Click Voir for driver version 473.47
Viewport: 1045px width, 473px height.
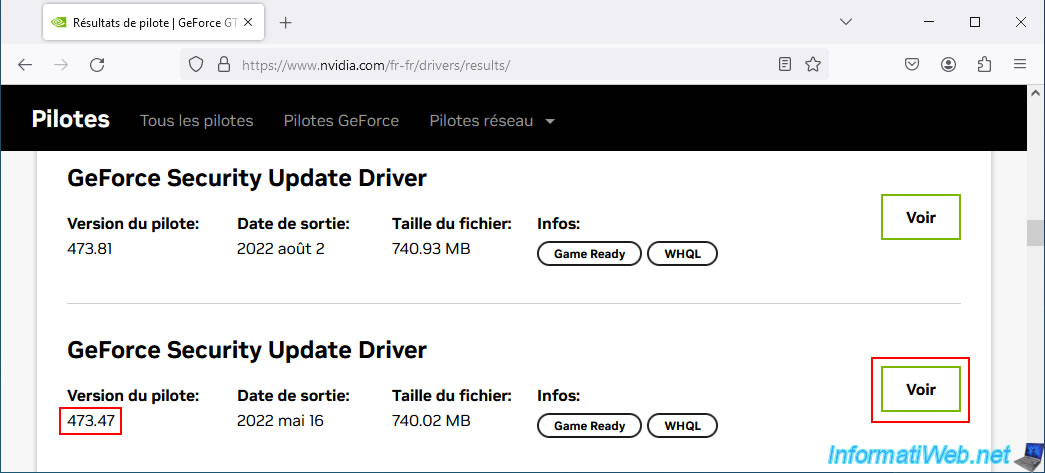click(920, 389)
